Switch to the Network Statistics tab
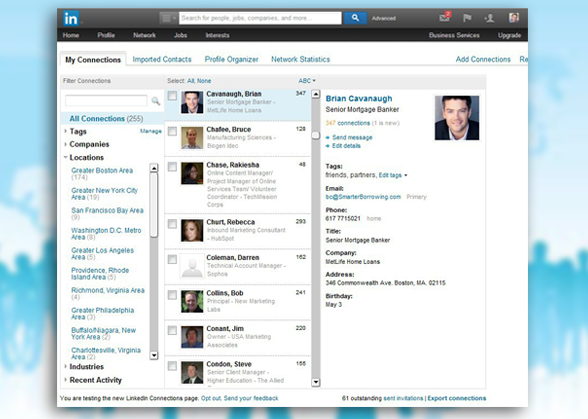Image resolution: width=588 pixels, height=419 pixels. click(x=300, y=59)
